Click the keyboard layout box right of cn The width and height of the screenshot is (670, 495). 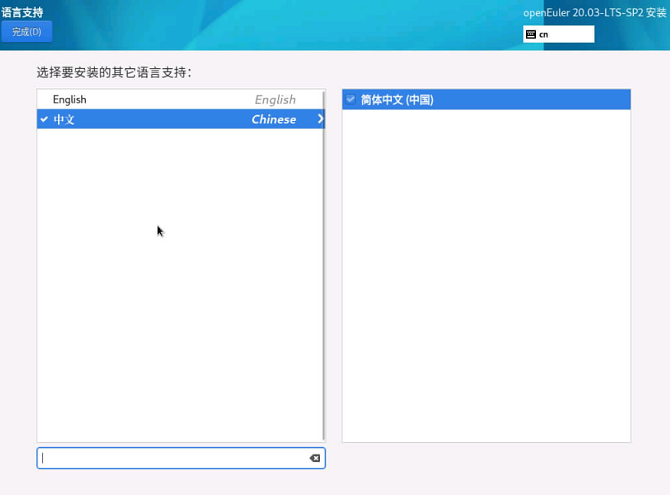pos(575,34)
